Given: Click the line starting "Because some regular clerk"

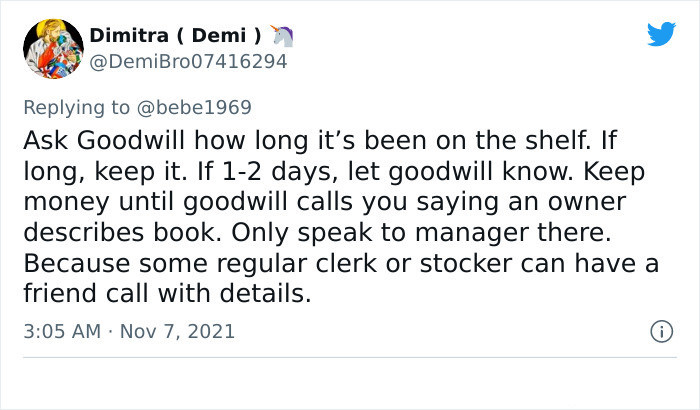Looking at the screenshot, I should [x=340, y=264].
